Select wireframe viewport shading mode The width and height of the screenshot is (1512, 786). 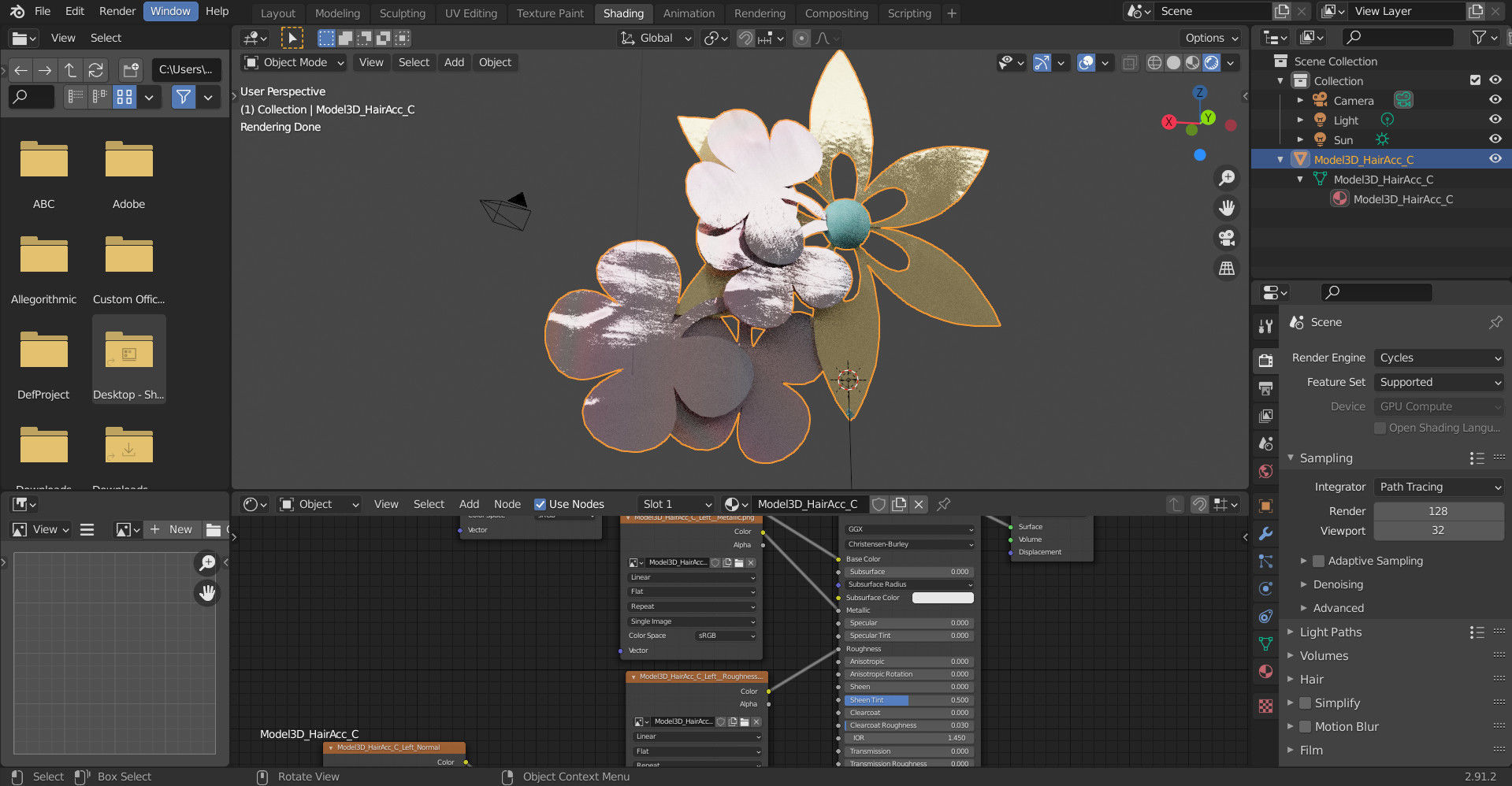[x=1154, y=63]
